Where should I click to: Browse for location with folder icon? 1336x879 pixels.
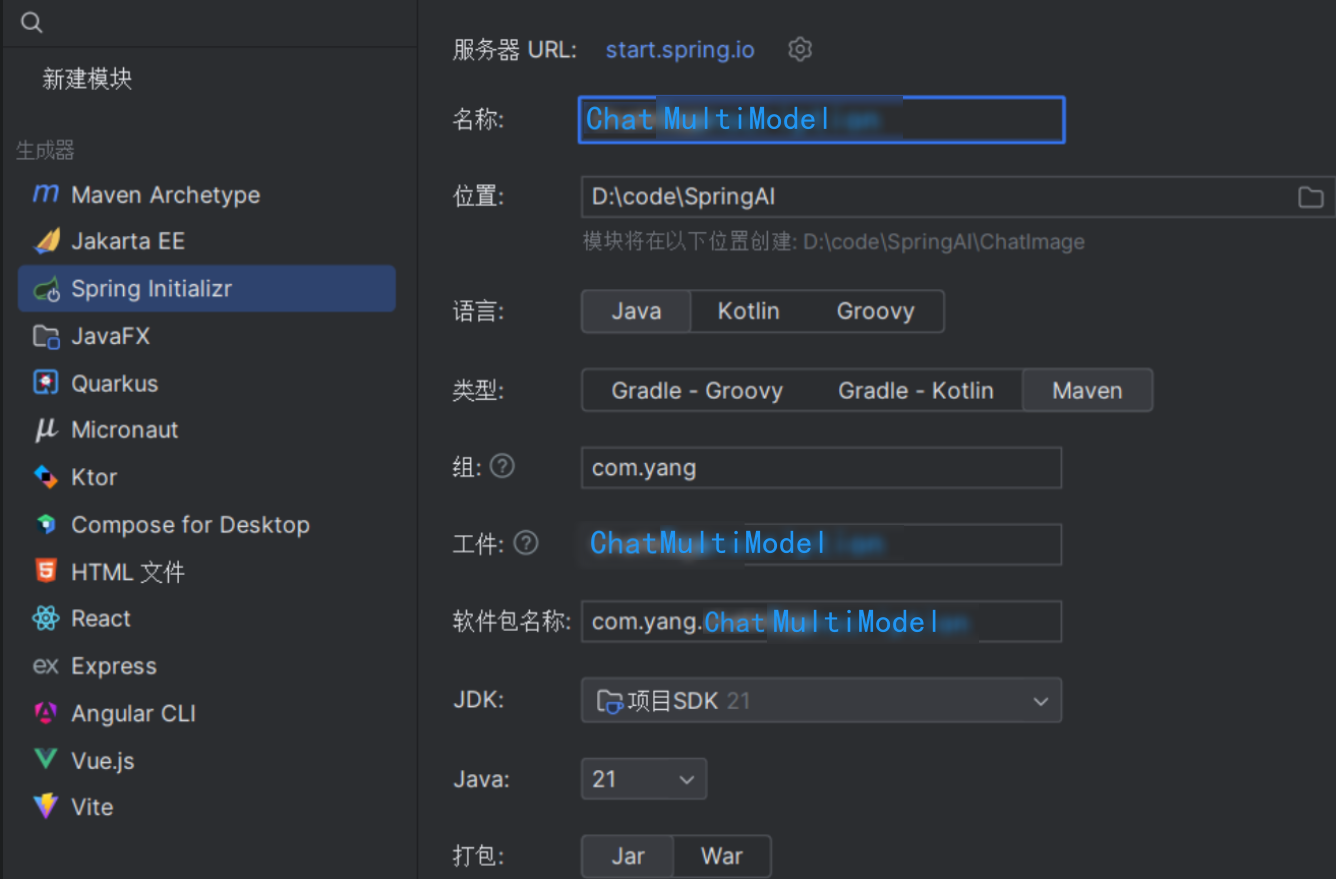point(1310,197)
